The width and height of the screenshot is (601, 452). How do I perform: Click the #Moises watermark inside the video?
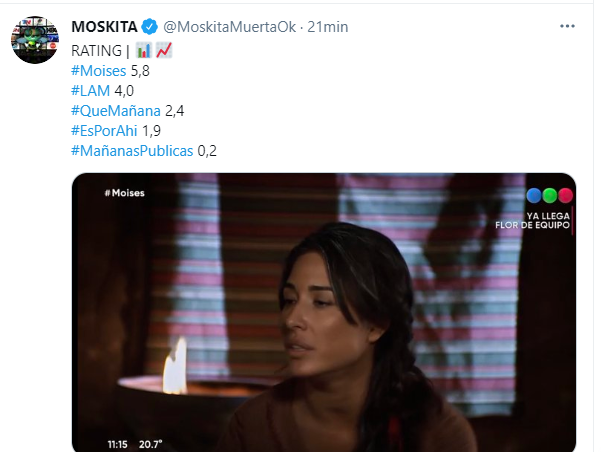[x=125, y=193]
